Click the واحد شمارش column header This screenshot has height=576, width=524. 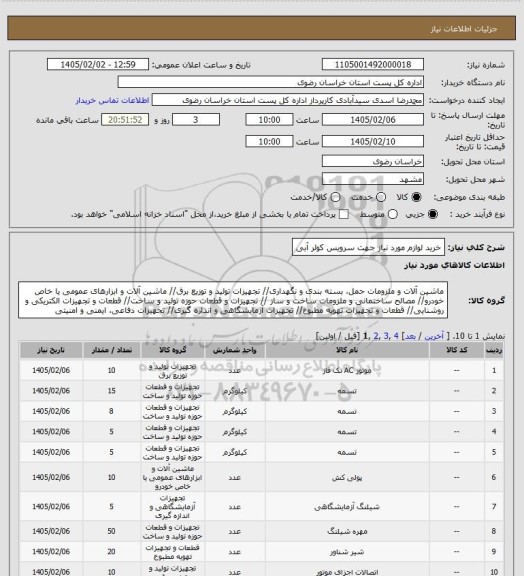click(x=234, y=350)
